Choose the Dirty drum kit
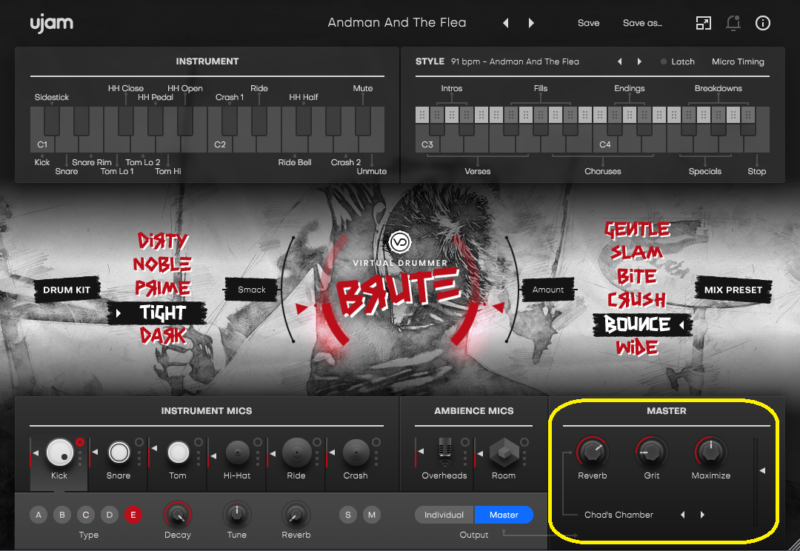The width and height of the screenshot is (800, 551). [x=163, y=240]
